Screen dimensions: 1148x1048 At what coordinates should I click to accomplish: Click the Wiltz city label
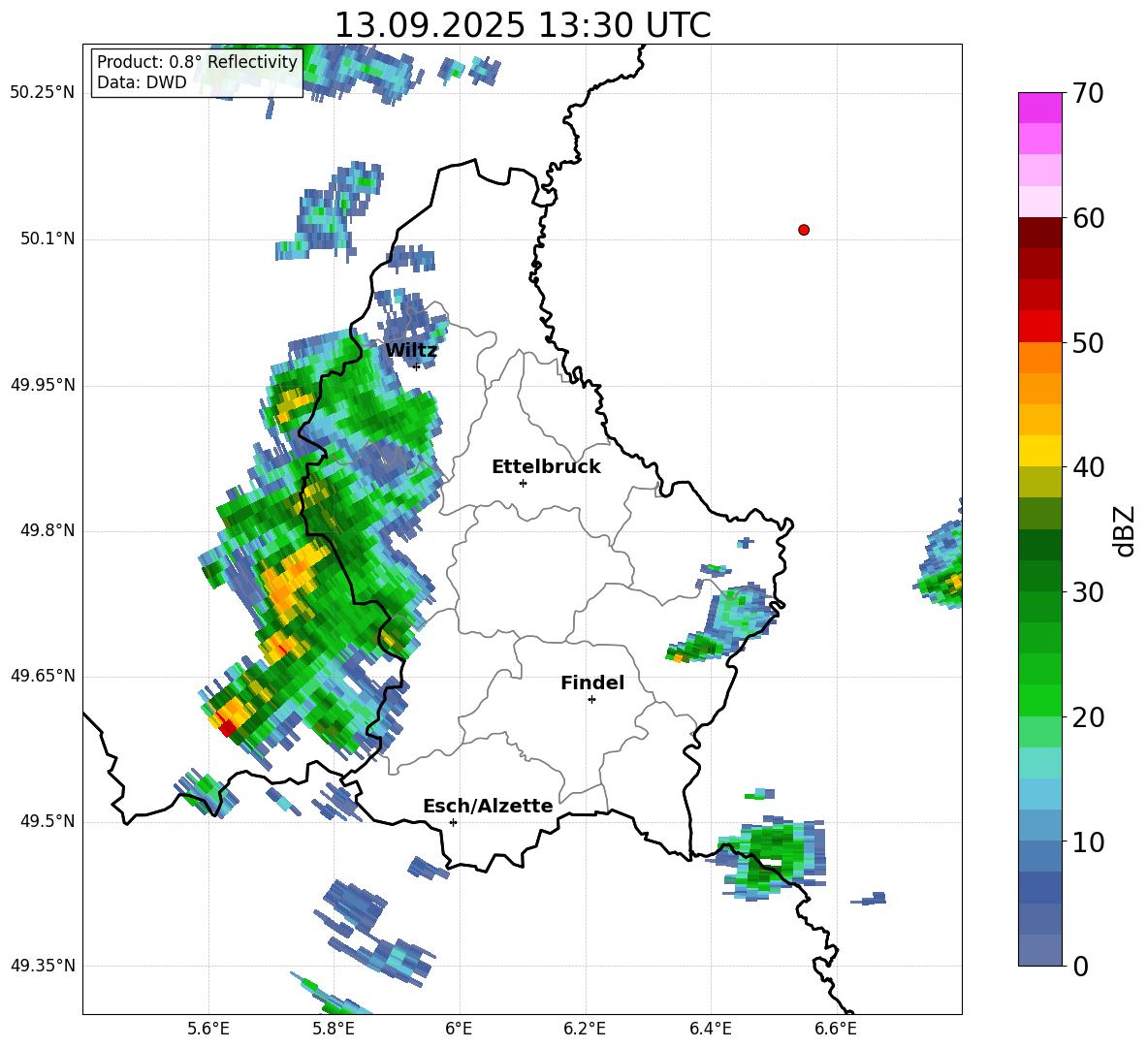411,351
